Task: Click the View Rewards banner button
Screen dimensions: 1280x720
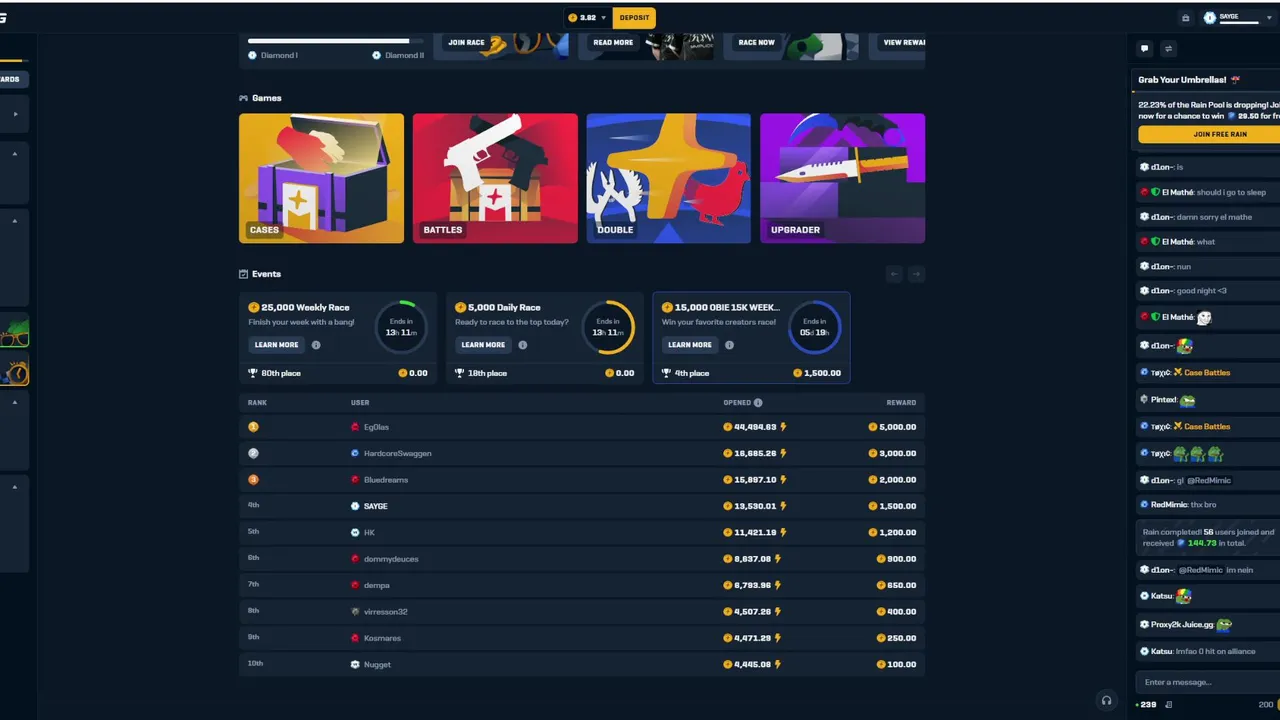Action: 903,43
